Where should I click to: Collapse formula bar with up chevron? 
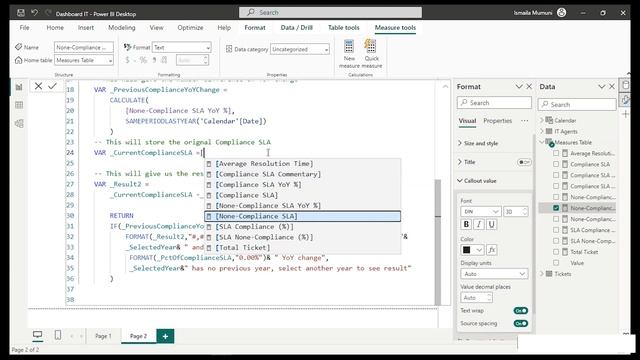pos(445,87)
